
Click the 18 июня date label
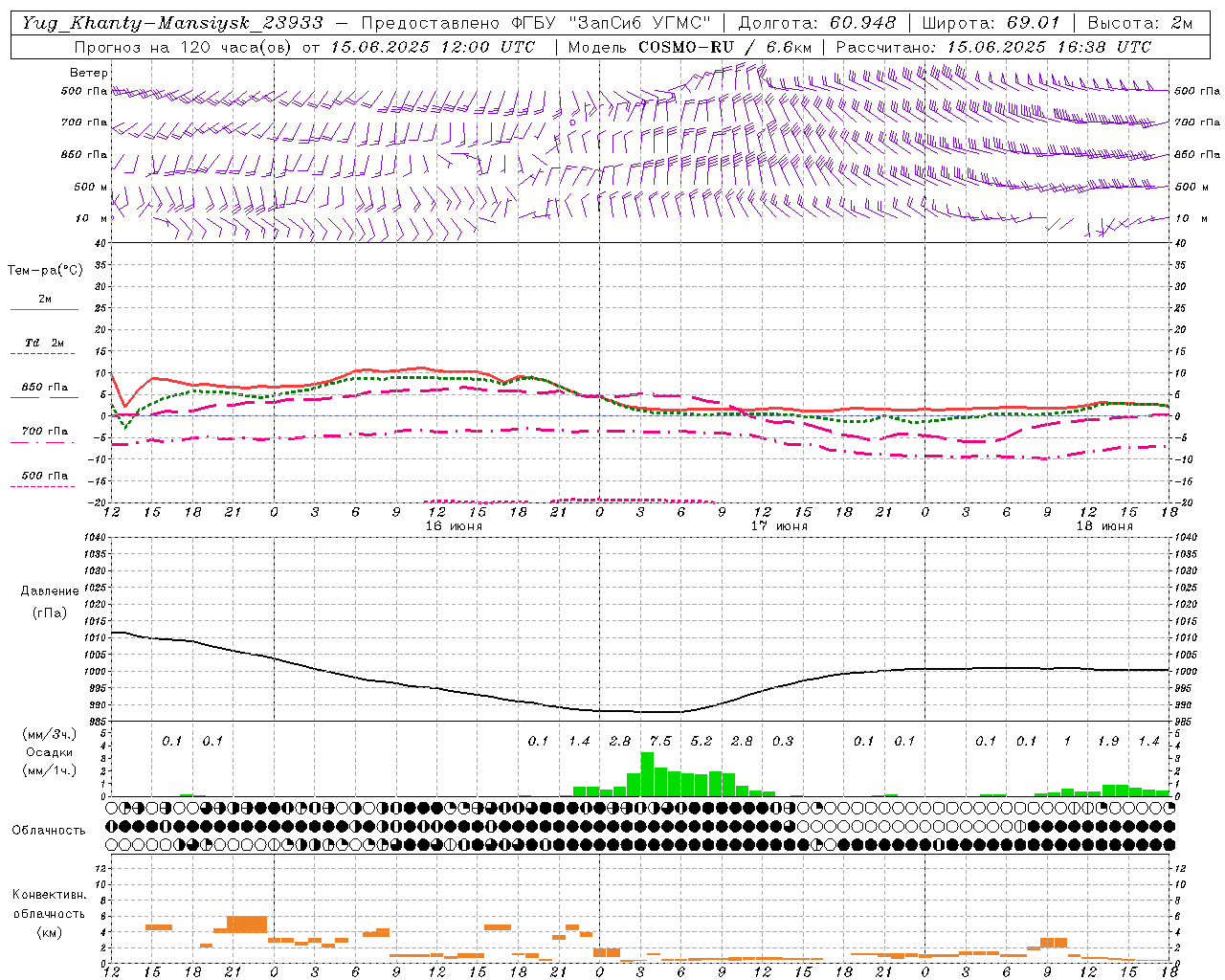[x=1104, y=526]
